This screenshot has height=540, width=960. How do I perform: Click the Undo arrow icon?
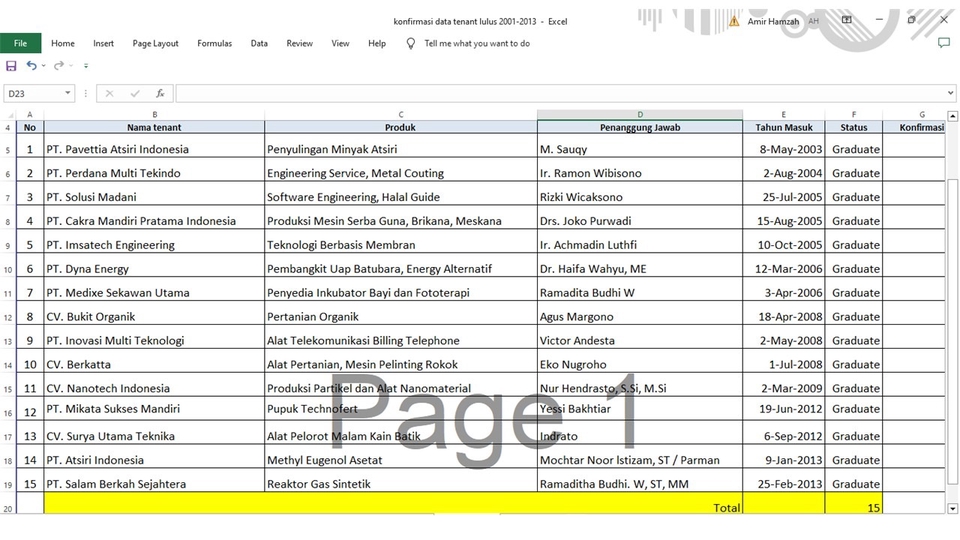point(31,66)
